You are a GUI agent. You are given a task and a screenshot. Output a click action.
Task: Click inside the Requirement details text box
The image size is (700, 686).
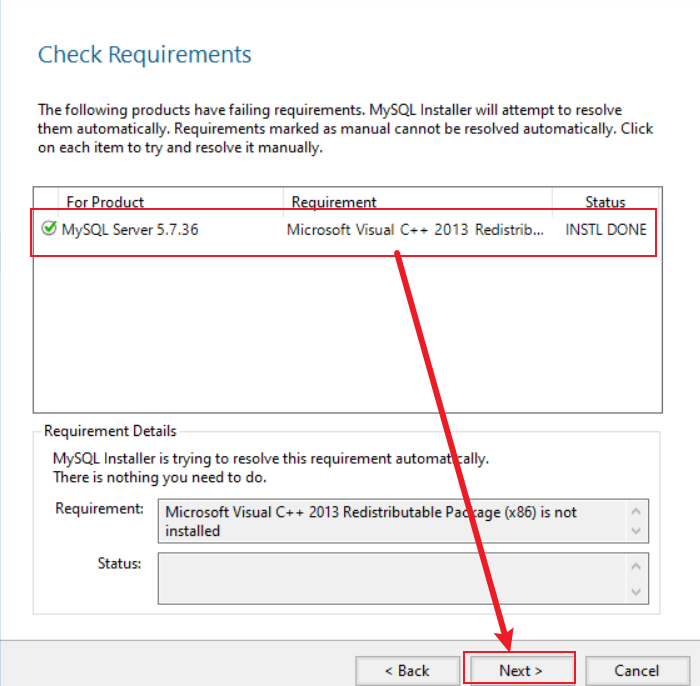tap(390, 522)
